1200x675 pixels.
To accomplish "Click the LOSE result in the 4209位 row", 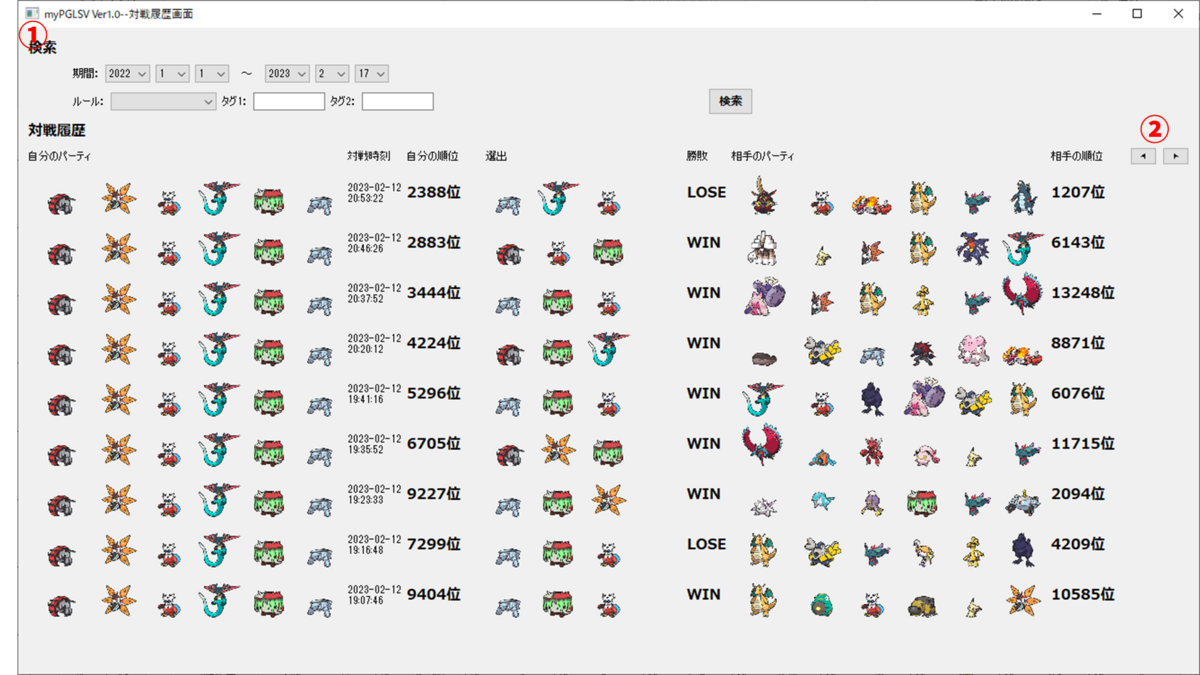I will tap(706, 544).
